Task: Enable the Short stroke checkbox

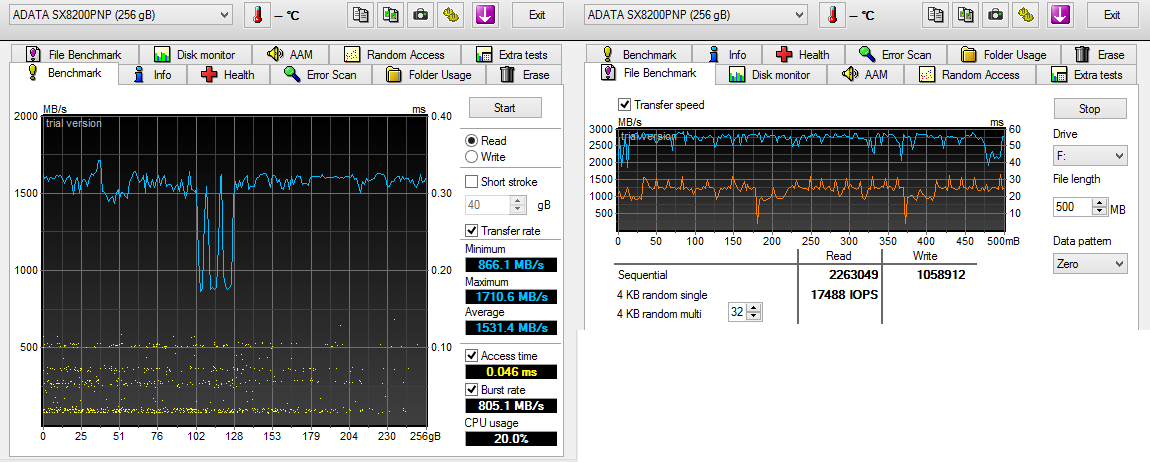Action: click(x=472, y=182)
